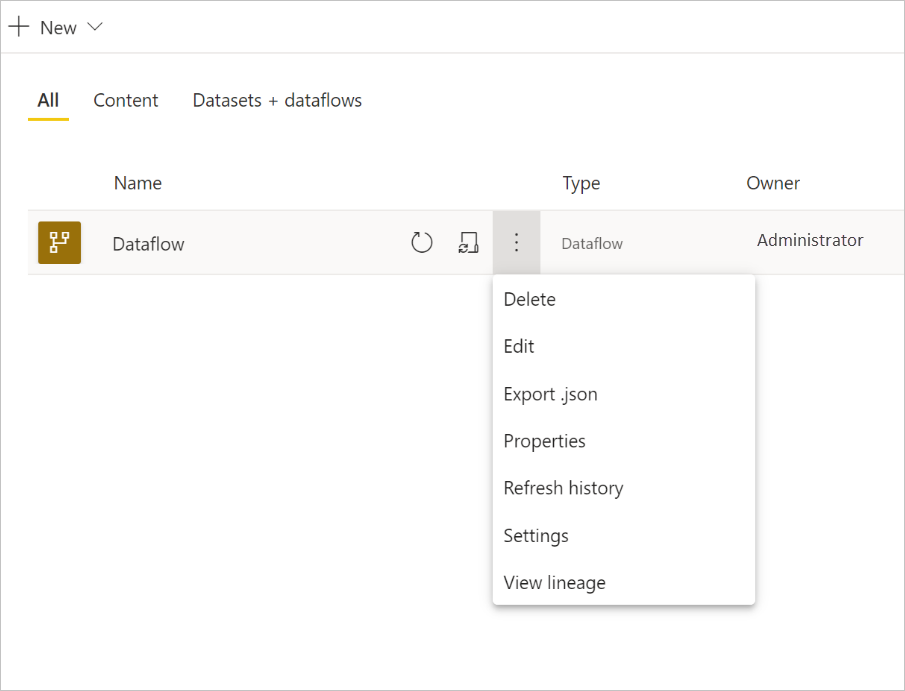The width and height of the screenshot is (905, 691).
Task: Select Delete from the context menu
Action: pyautogui.click(x=529, y=299)
